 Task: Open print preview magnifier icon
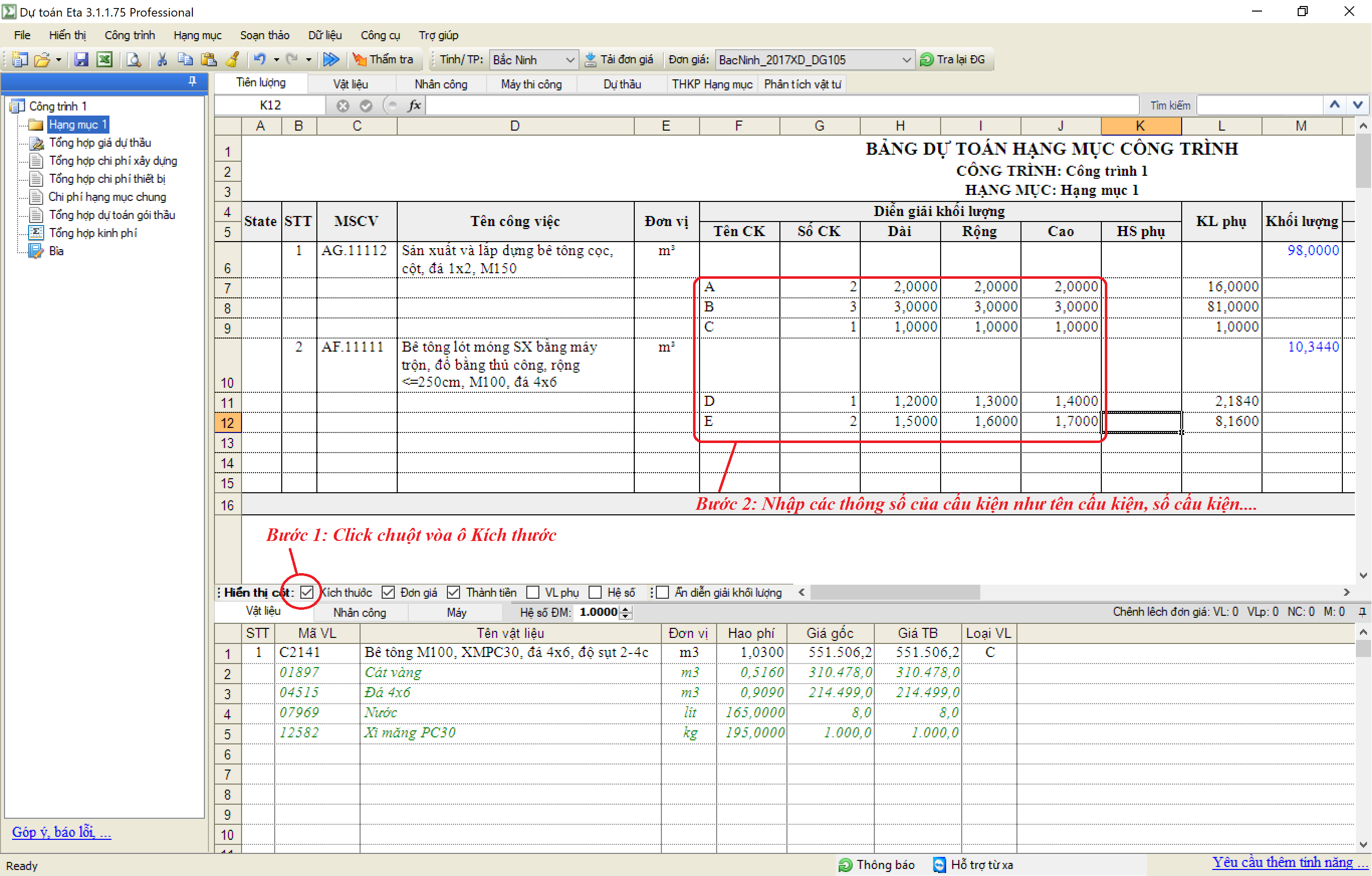(x=133, y=59)
